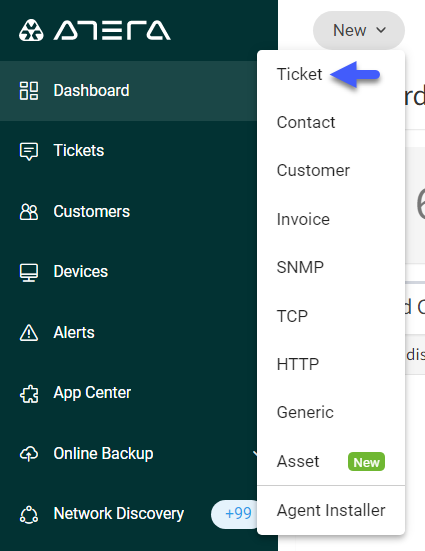
Task: Click the Online Backup cloud icon
Action: [x=29, y=454]
